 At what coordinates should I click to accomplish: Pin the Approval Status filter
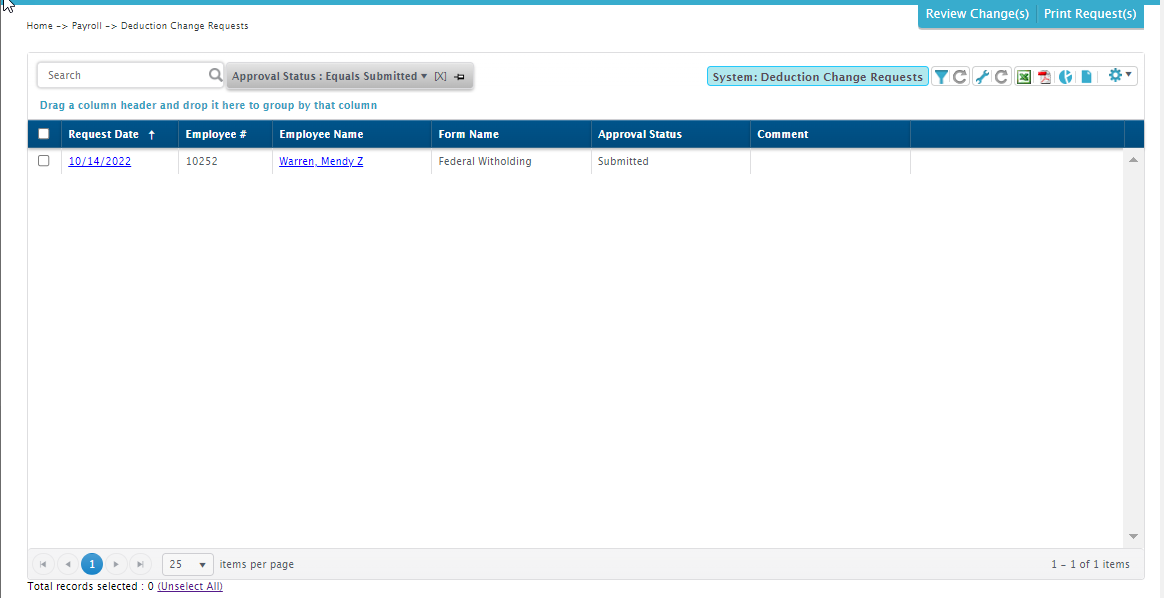point(460,76)
